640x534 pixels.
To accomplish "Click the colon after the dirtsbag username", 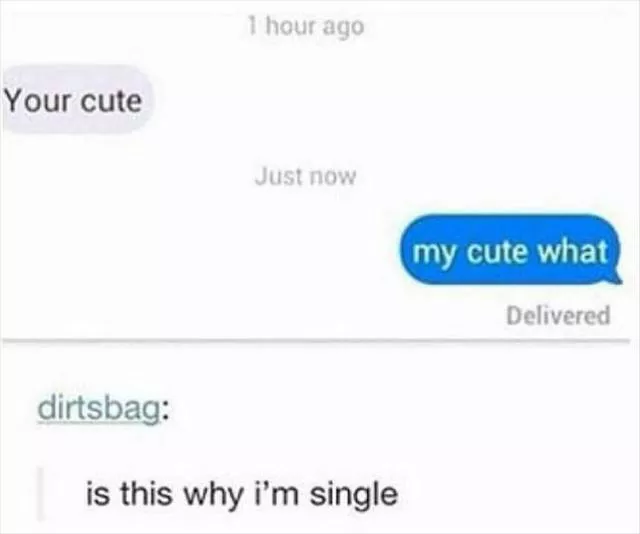I will point(164,412).
